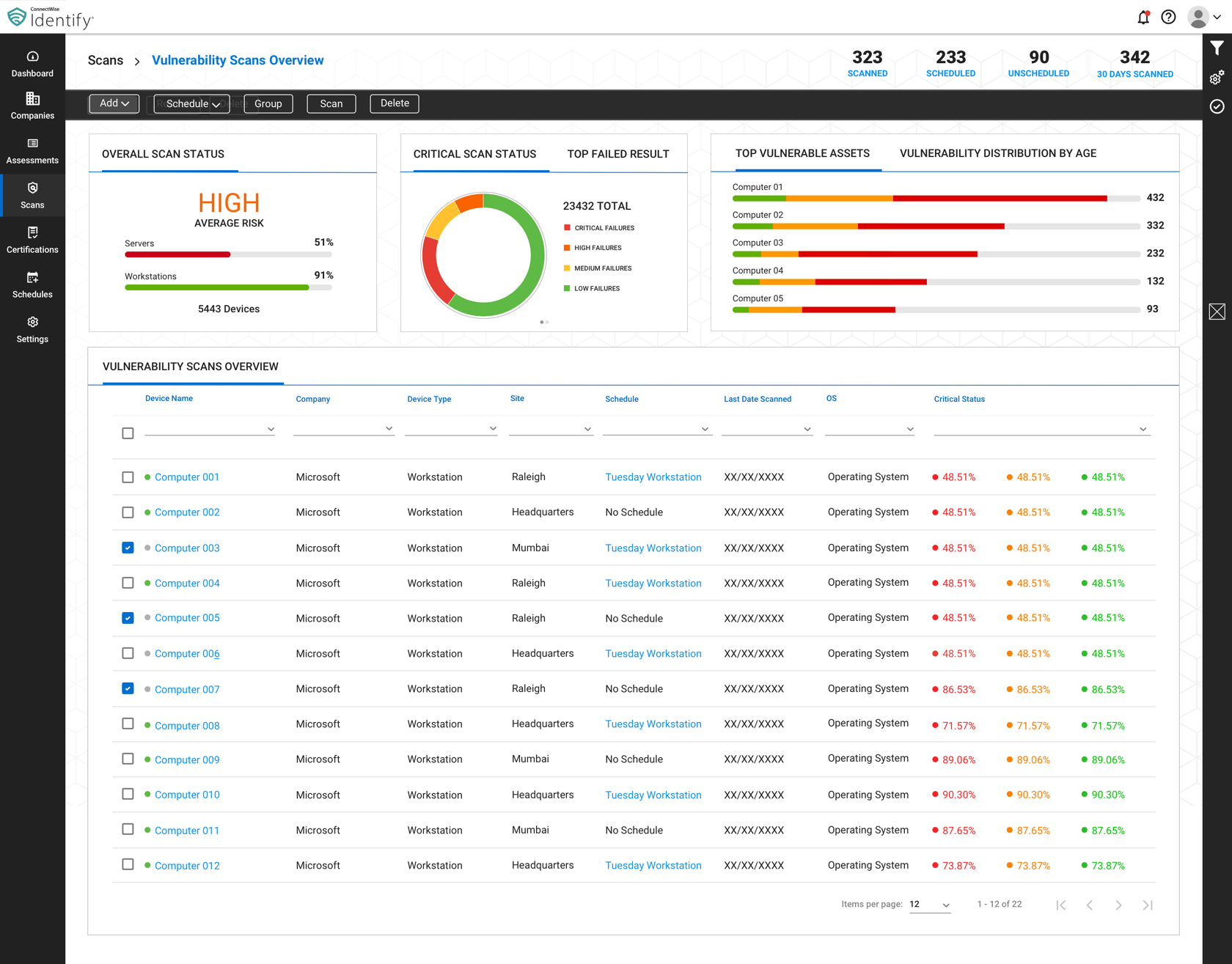Go to first page of table
This screenshot has width=1232, height=964.
[1061, 905]
